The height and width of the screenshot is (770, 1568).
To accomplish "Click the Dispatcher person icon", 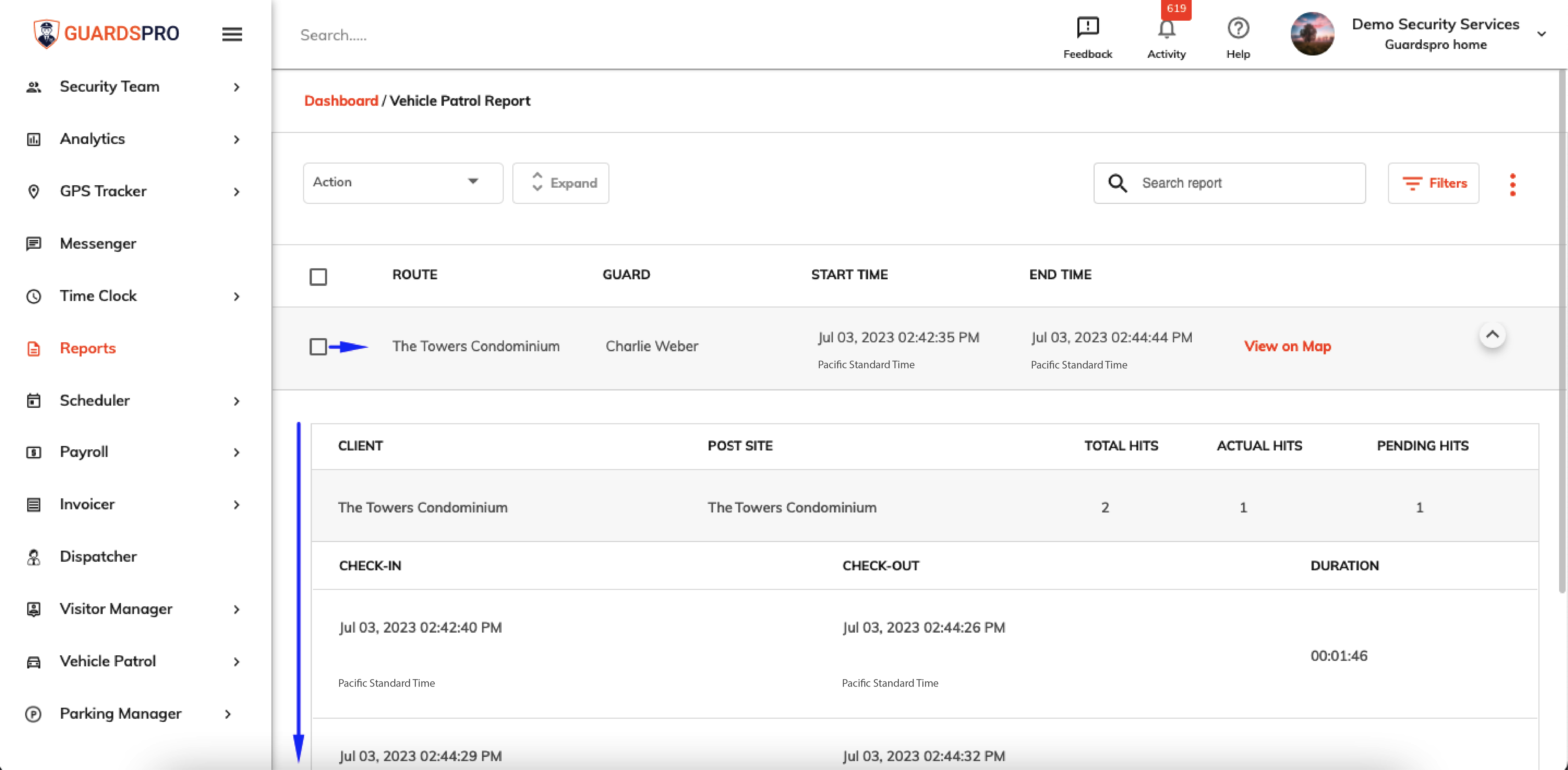I will pos(34,557).
